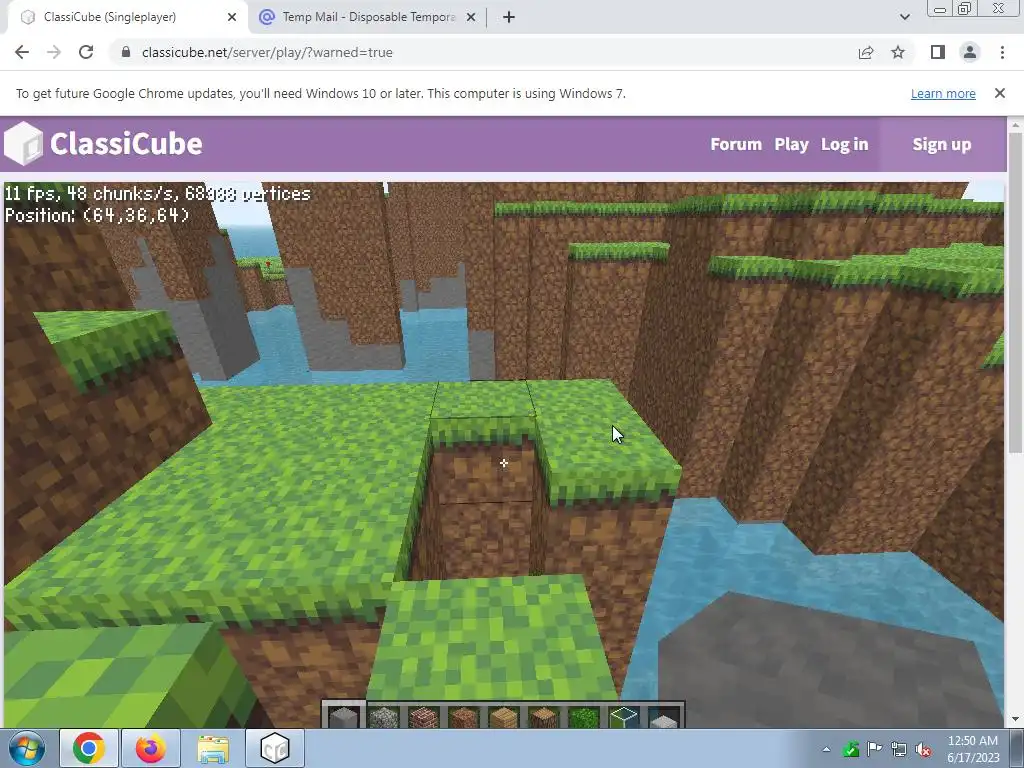Open the Windows Start menu
The height and width of the screenshot is (768, 1024).
(27, 748)
